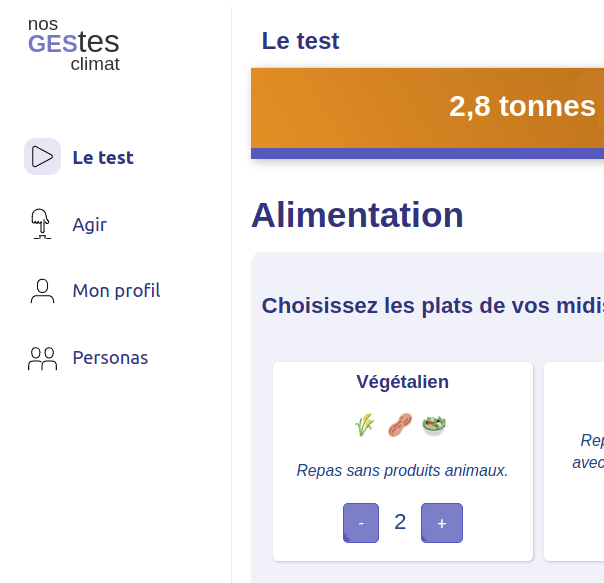
Task: Click the salad bowl emoji
Action: pyautogui.click(x=434, y=425)
